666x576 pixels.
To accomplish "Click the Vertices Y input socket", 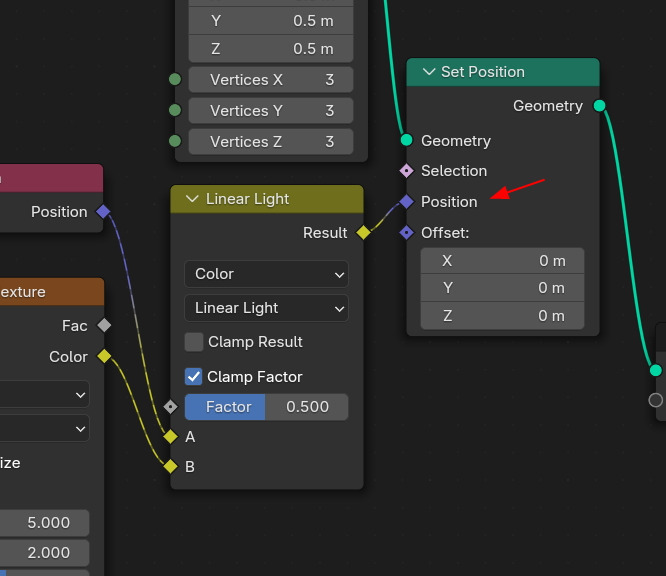I will tap(175, 110).
